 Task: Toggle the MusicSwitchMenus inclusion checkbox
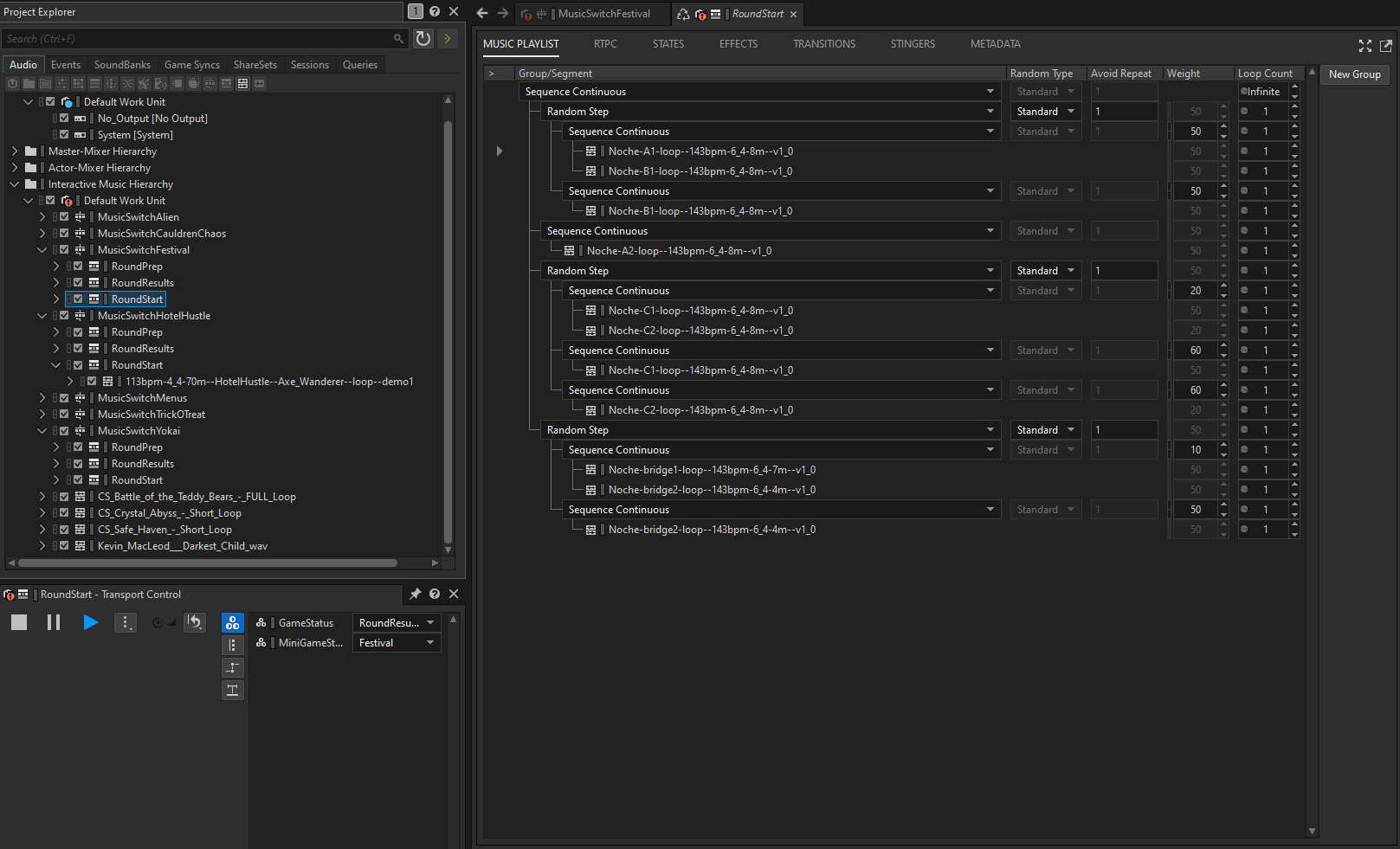(64, 398)
